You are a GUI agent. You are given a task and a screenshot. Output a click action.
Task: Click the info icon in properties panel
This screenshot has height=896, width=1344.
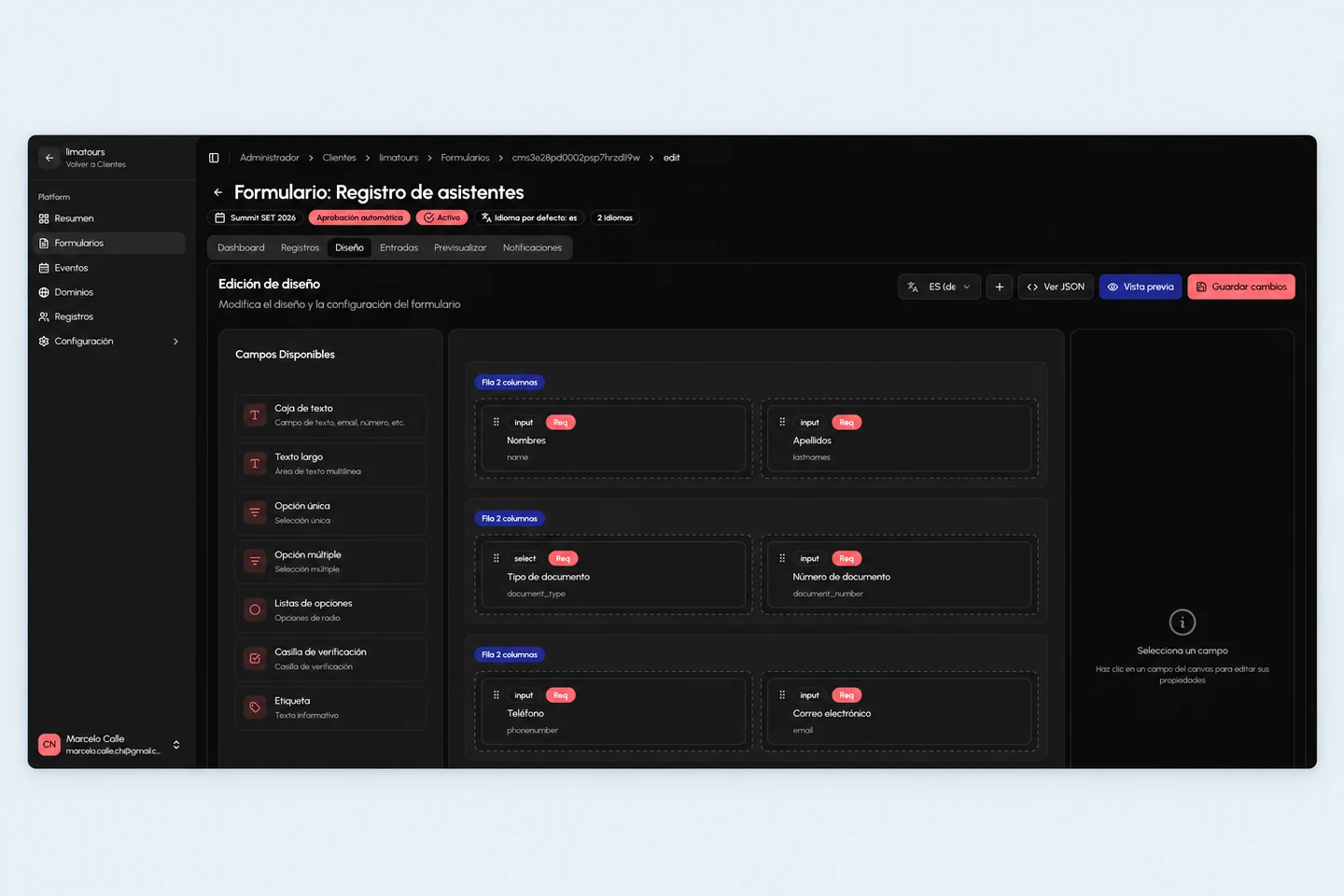pyautogui.click(x=1183, y=622)
